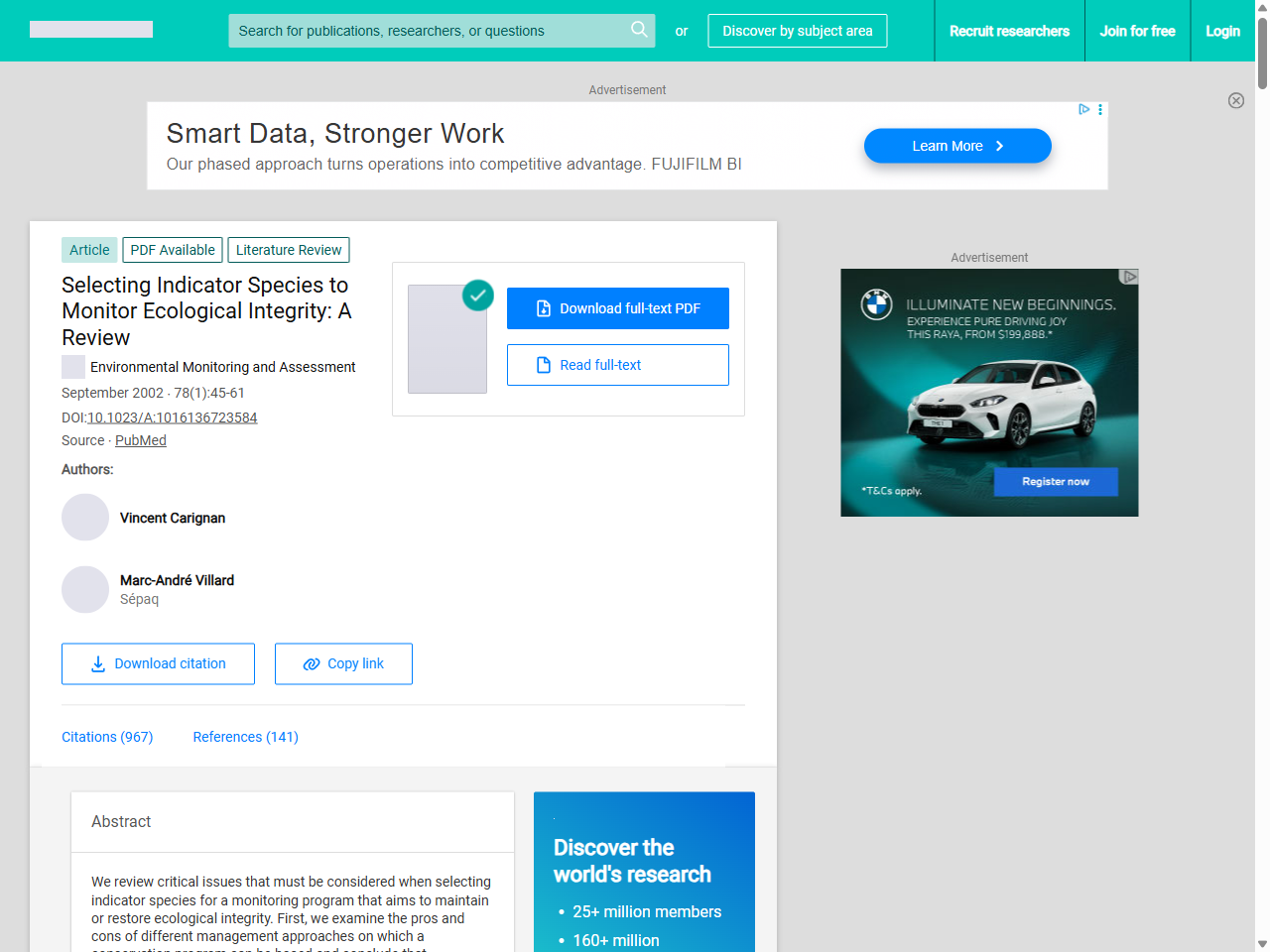This screenshot has width=1270, height=952.
Task: Open the PubMed source link
Action: click(140, 439)
